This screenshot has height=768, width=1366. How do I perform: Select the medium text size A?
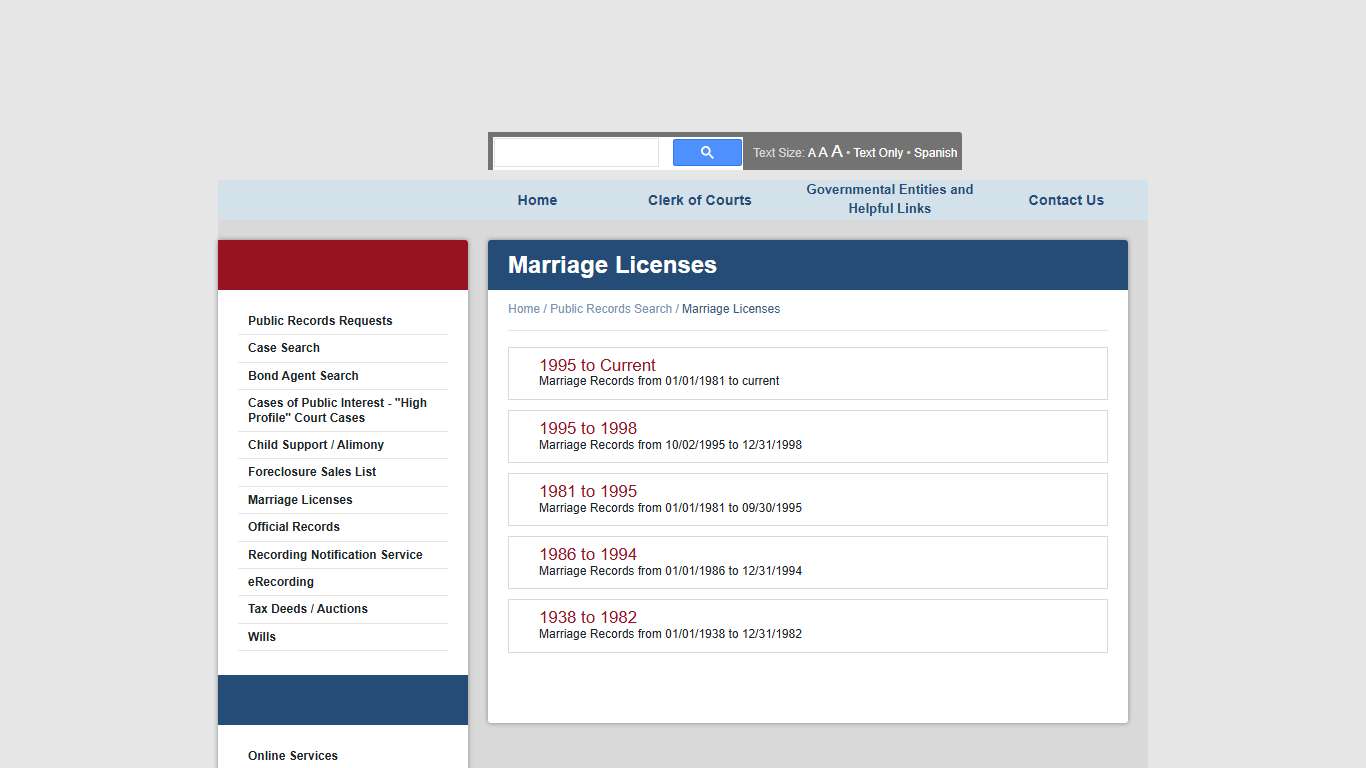point(823,151)
